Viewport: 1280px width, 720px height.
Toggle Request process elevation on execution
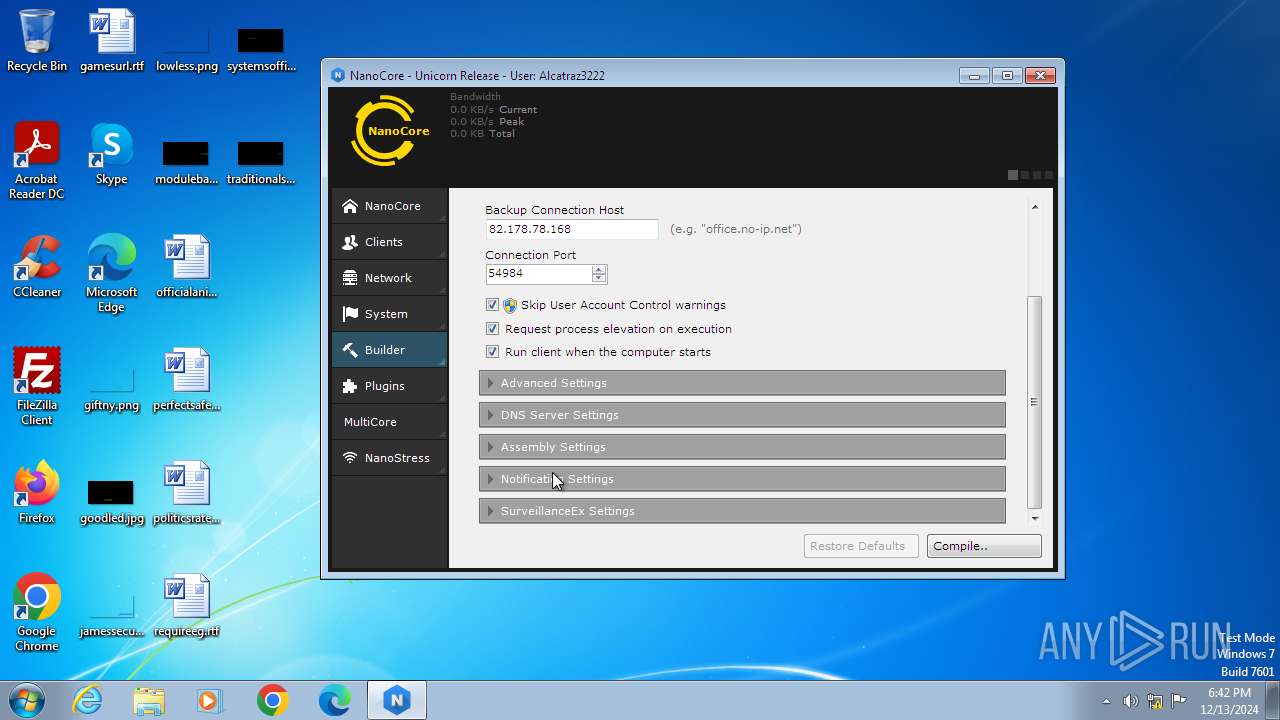[492, 329]
